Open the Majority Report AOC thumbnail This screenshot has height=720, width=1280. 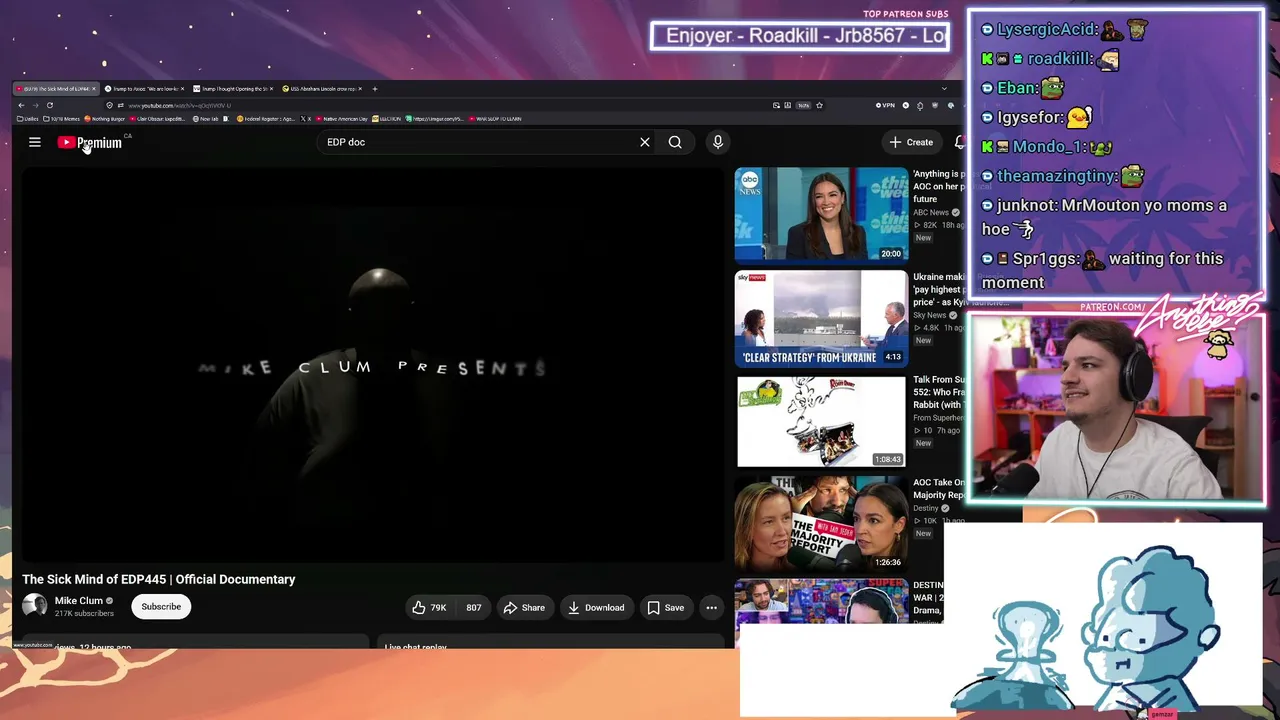tap(821, 523)
